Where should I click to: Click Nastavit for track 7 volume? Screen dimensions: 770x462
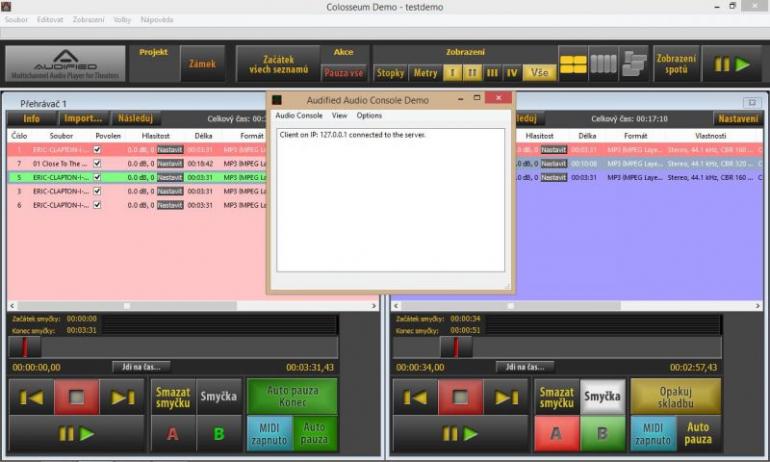(x=170, y=163)
